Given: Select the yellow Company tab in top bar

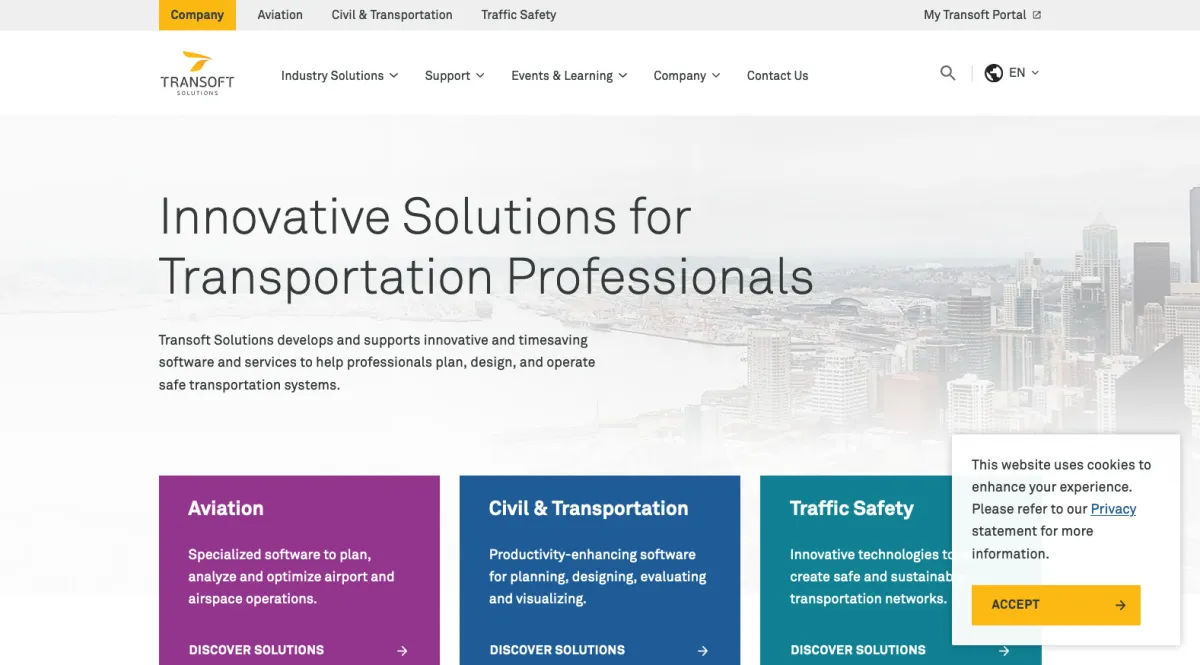Looking at the screenshot, I should 197,15.
